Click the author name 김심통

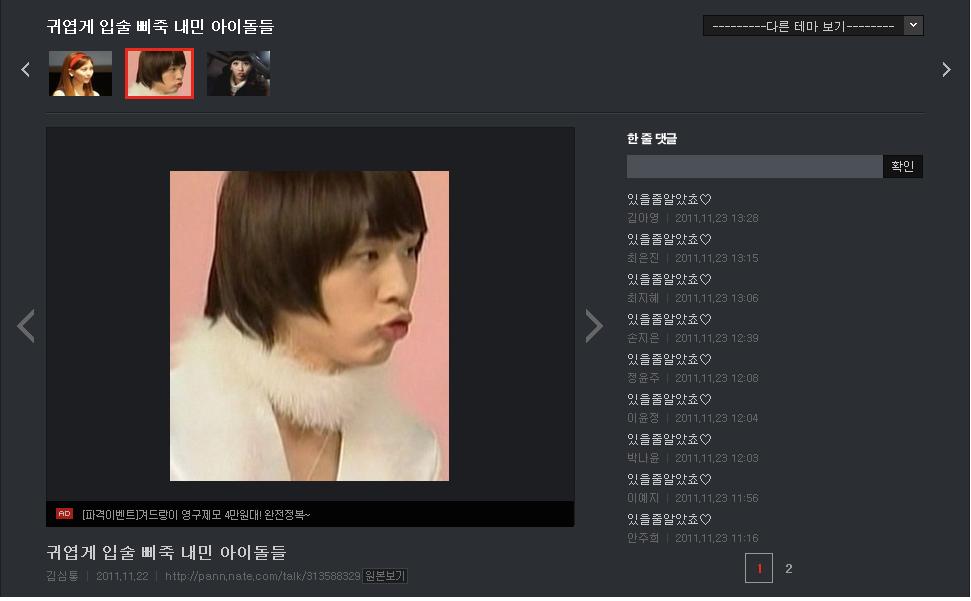coord(63,576)
